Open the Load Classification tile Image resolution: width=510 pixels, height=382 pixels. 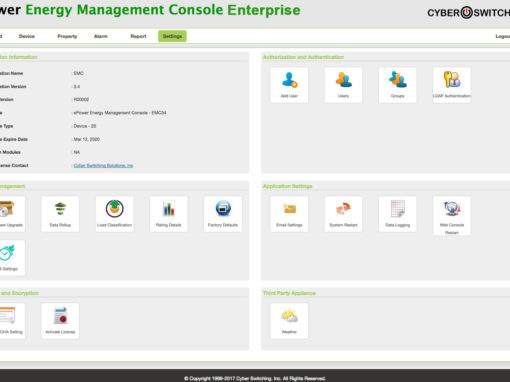114,214
